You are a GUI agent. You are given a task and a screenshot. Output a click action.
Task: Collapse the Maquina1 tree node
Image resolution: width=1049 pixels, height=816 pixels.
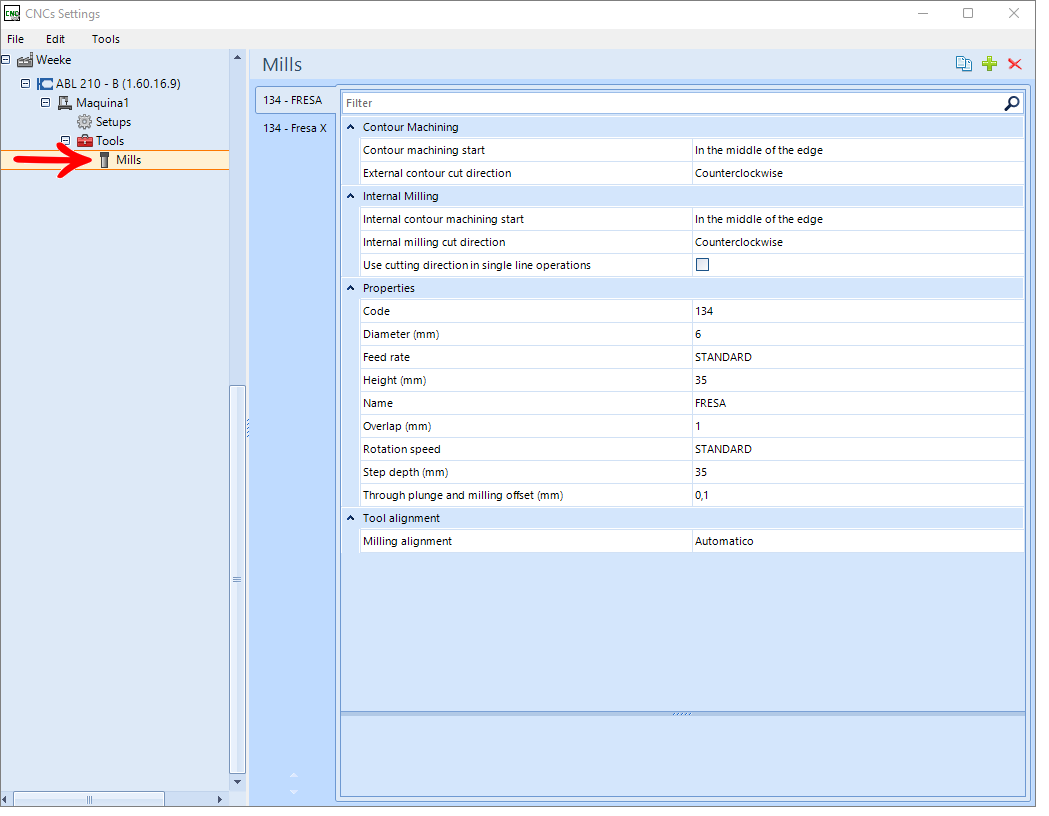point(46,104)
